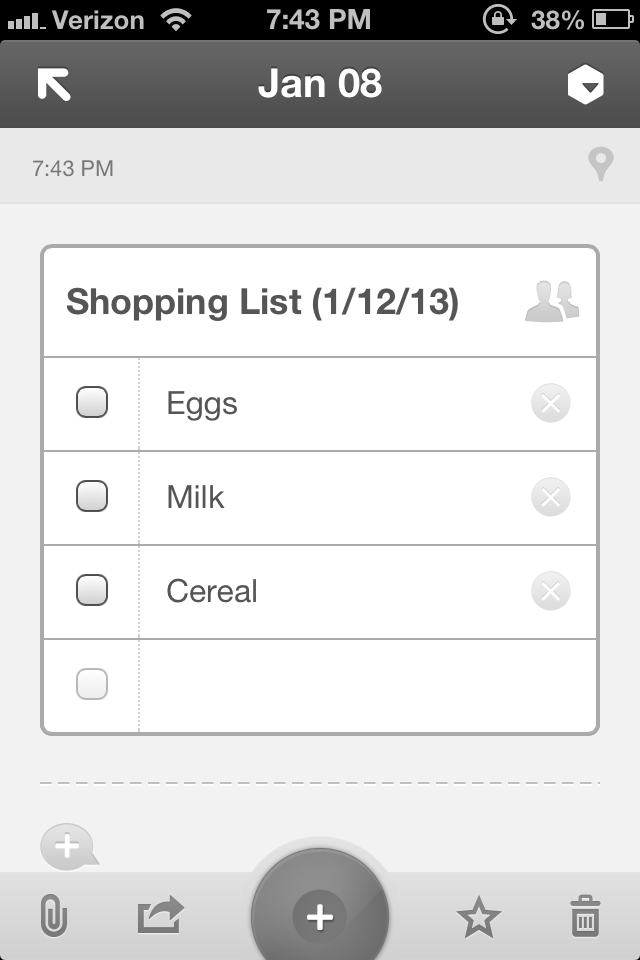Tap the 7:43 PM timestamp
The width and height of the screenshot is (640, 960).
pyautogui.click(x=73, y=168)
